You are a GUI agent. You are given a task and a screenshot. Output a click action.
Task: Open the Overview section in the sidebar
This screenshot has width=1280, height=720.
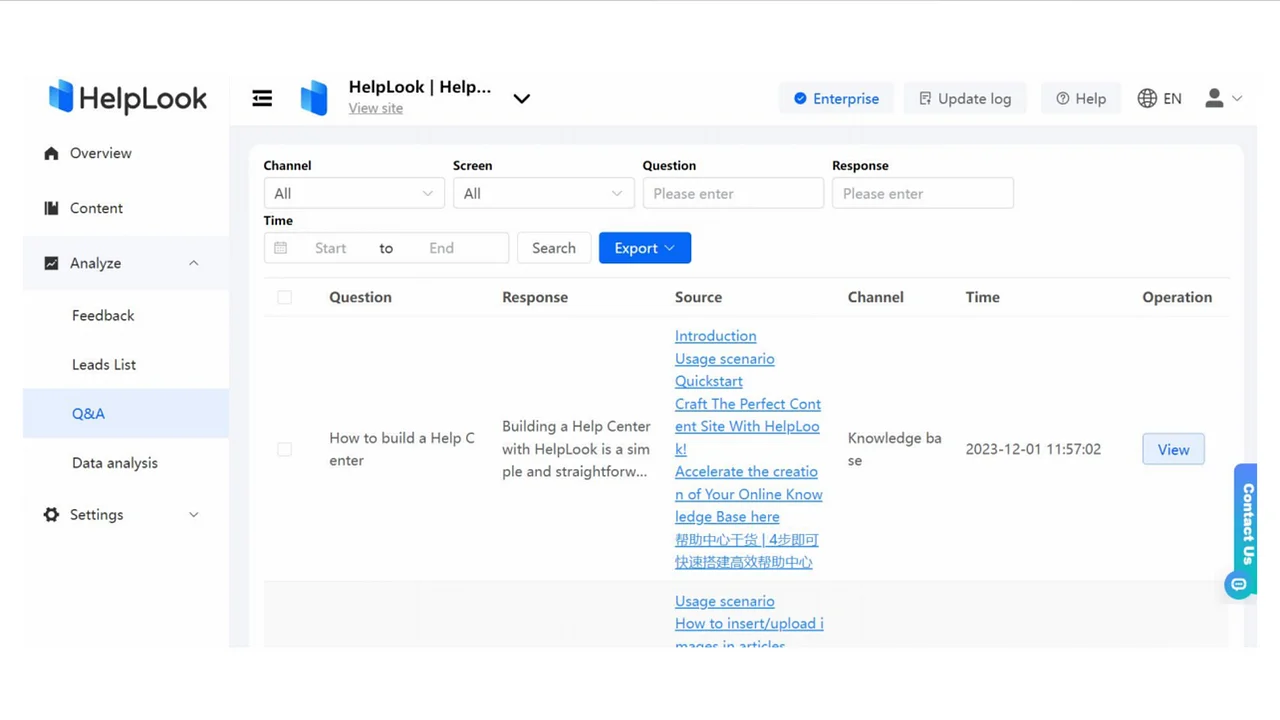99,153
